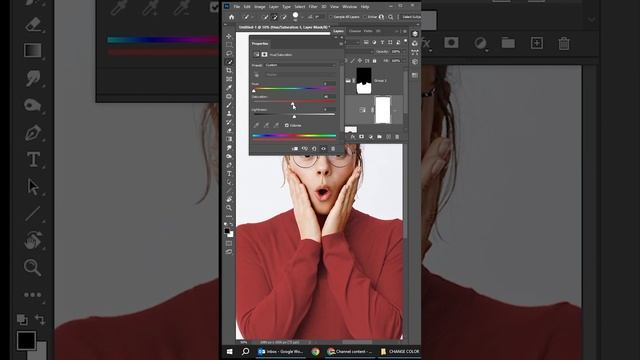Select the Frame tool in center toolbar
This screenshot has width=640, height=360.
coord(229,79)
